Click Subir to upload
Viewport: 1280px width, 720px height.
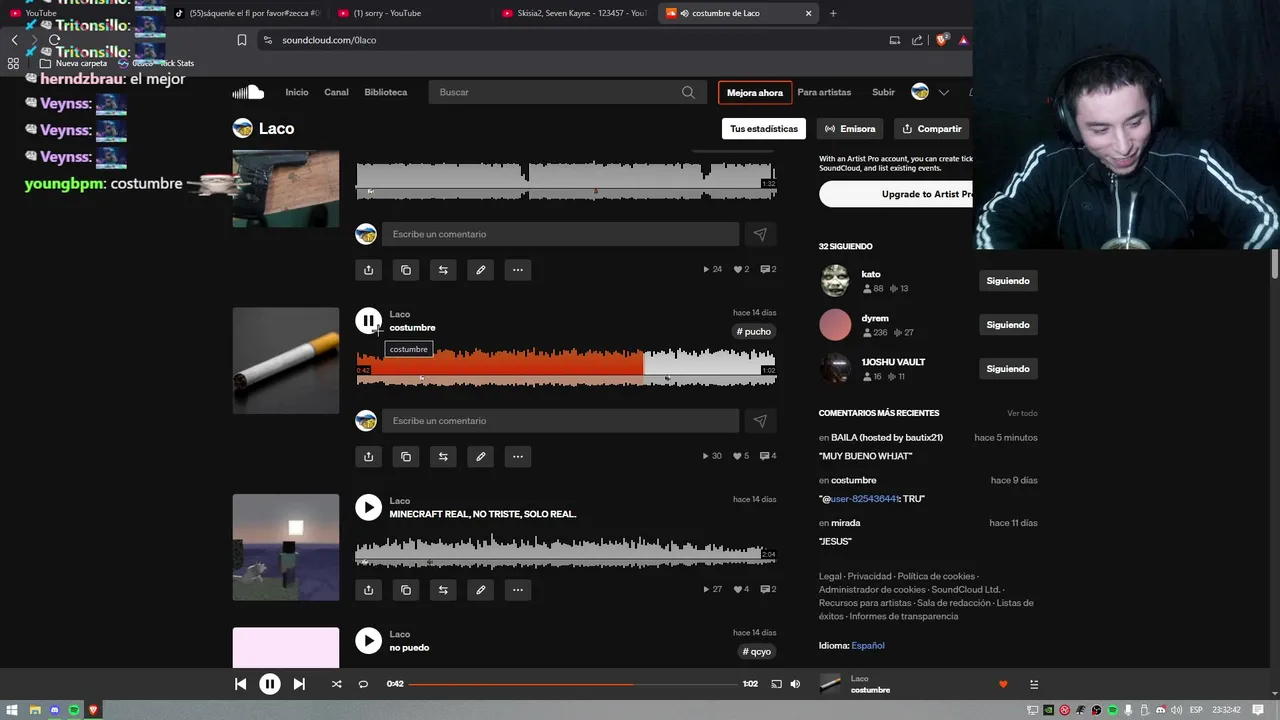[883, 92]
